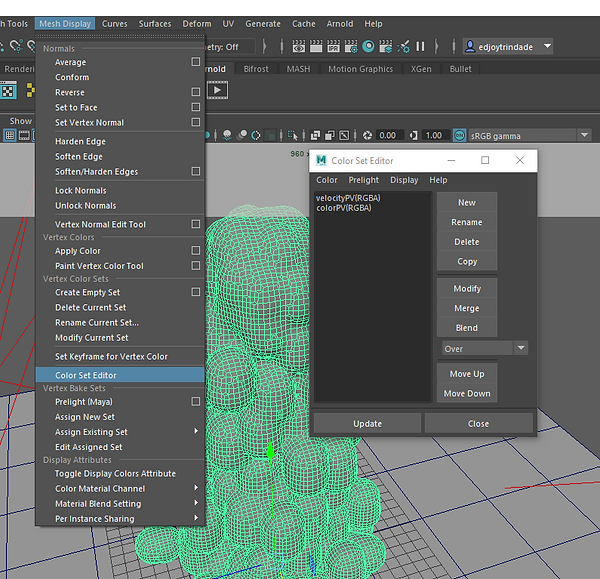Screen dimensions: 600x579
Task: Toggle the color management ON button
Action: click(x=460, y=135)
